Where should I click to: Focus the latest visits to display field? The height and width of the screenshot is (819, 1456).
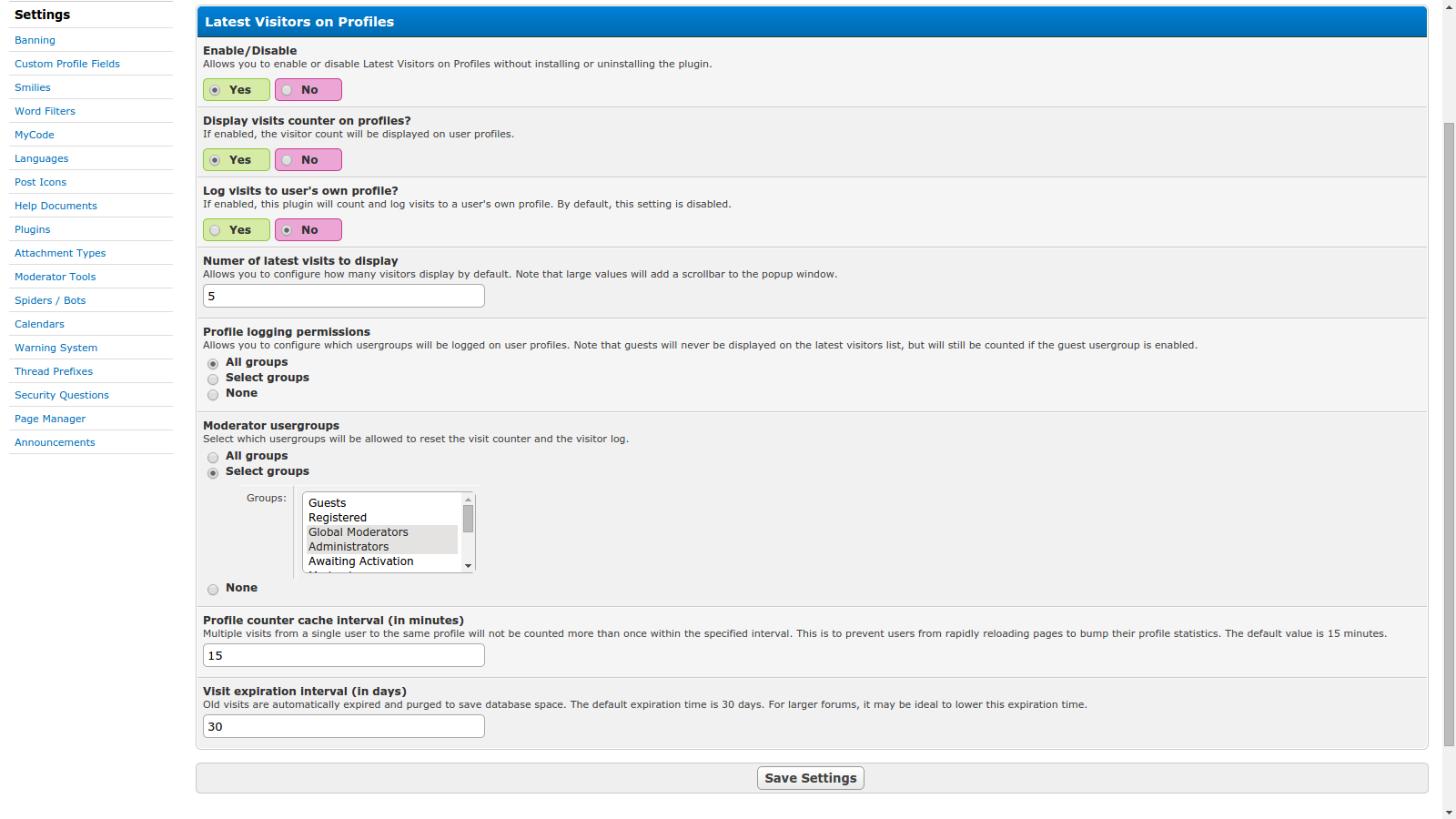[344, 296]
